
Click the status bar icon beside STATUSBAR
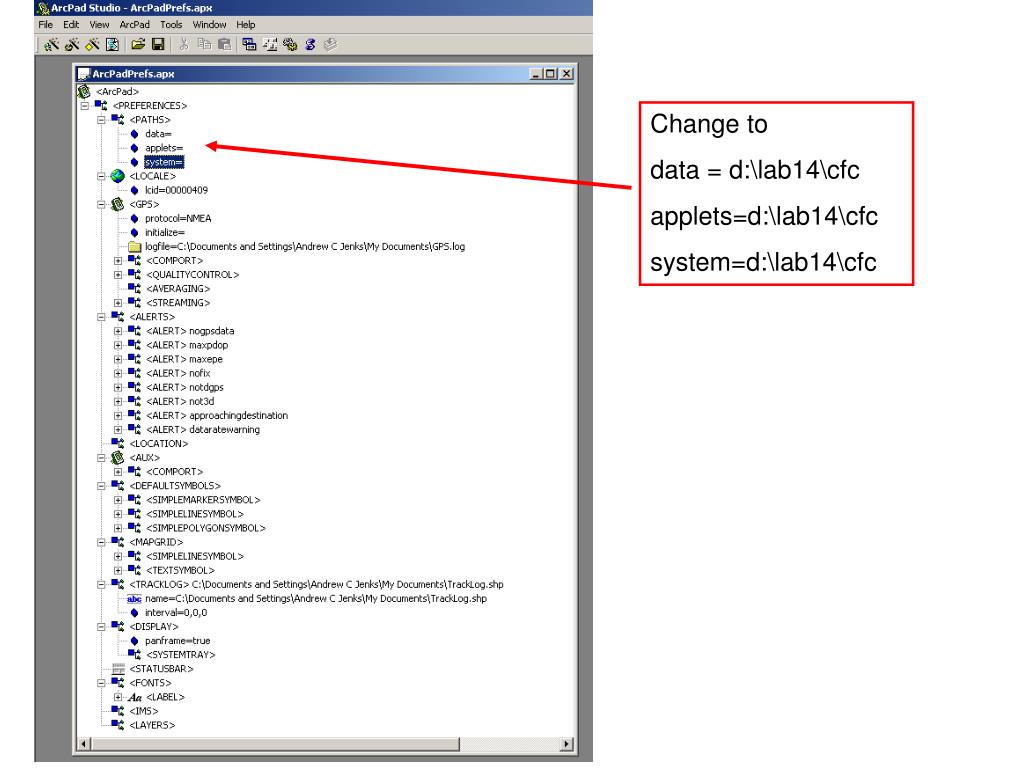tap(118, 669)
